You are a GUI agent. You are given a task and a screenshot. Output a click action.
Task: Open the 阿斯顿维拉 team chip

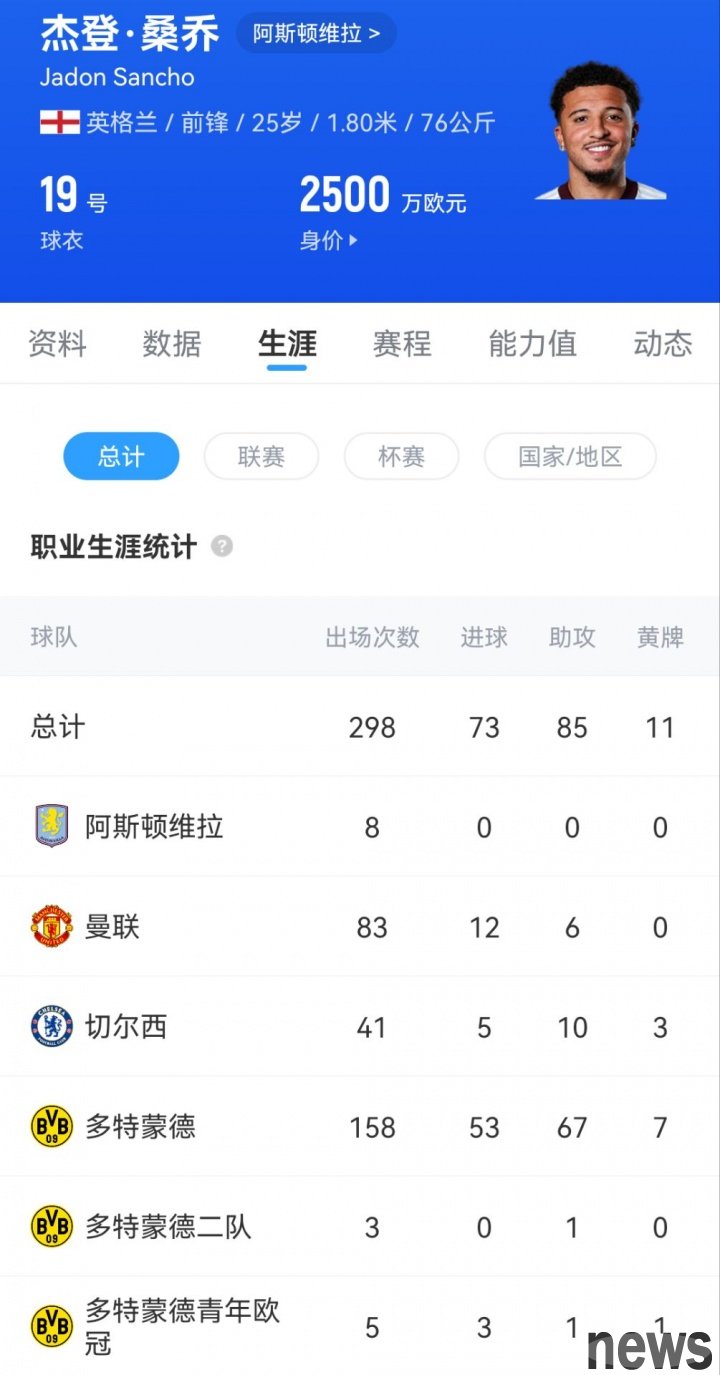(316, 33)
